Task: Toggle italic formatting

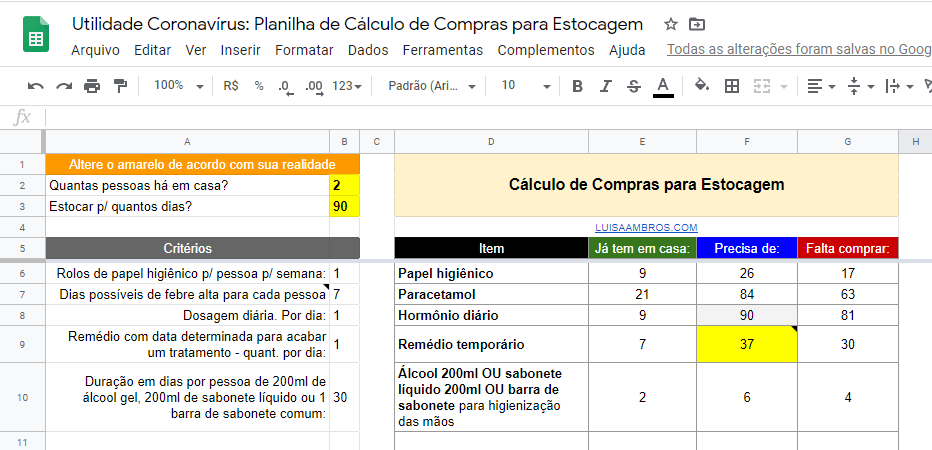Action: coord(605,86)
